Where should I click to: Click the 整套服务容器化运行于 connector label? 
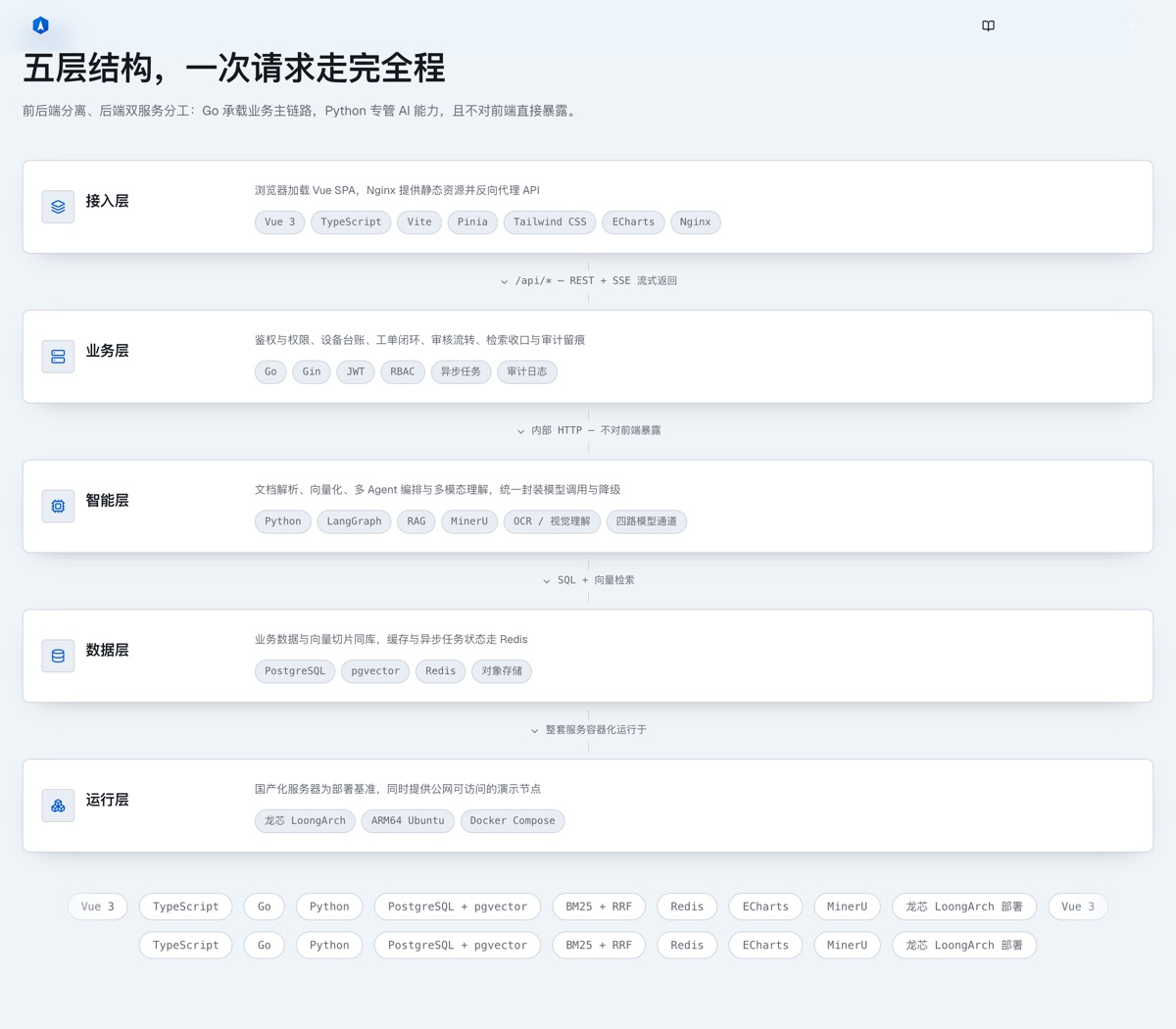click(596, 730)
